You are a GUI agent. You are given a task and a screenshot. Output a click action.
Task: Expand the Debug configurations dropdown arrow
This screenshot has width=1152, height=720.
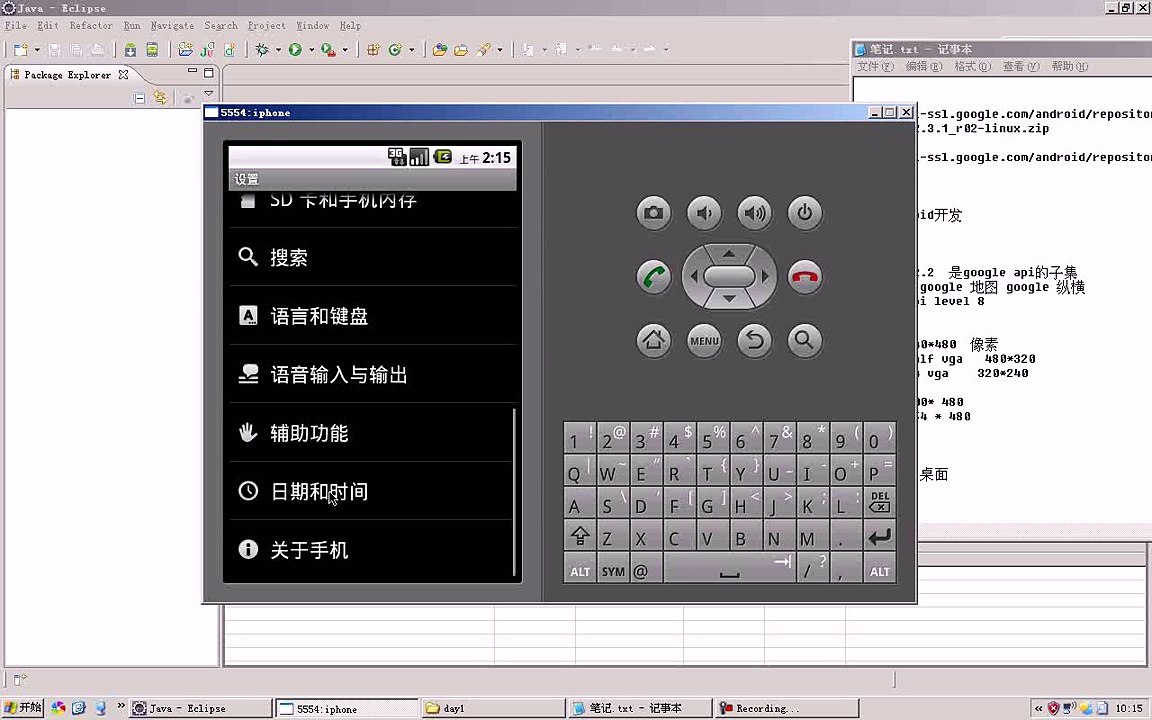point(278,50)
